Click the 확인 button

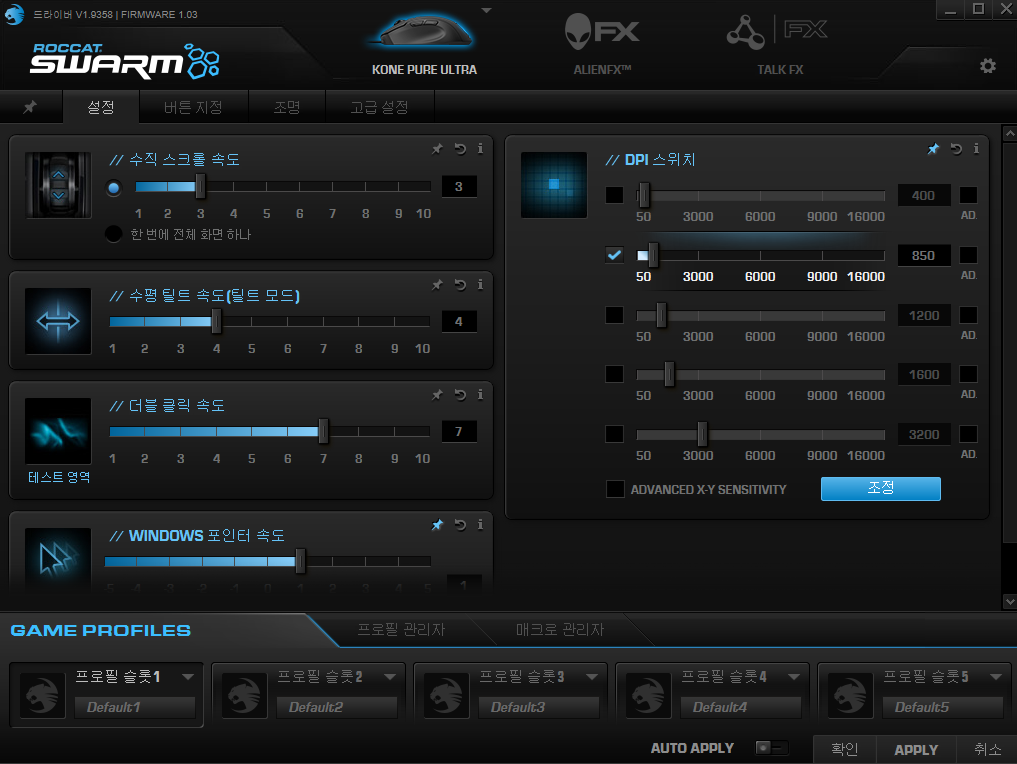844,749
